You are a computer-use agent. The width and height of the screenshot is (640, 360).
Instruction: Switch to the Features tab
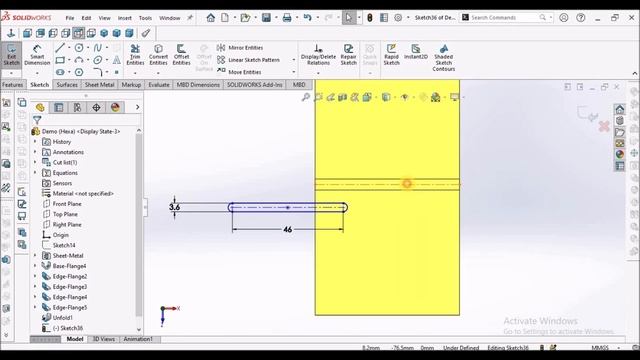click(x=12, y=85)
